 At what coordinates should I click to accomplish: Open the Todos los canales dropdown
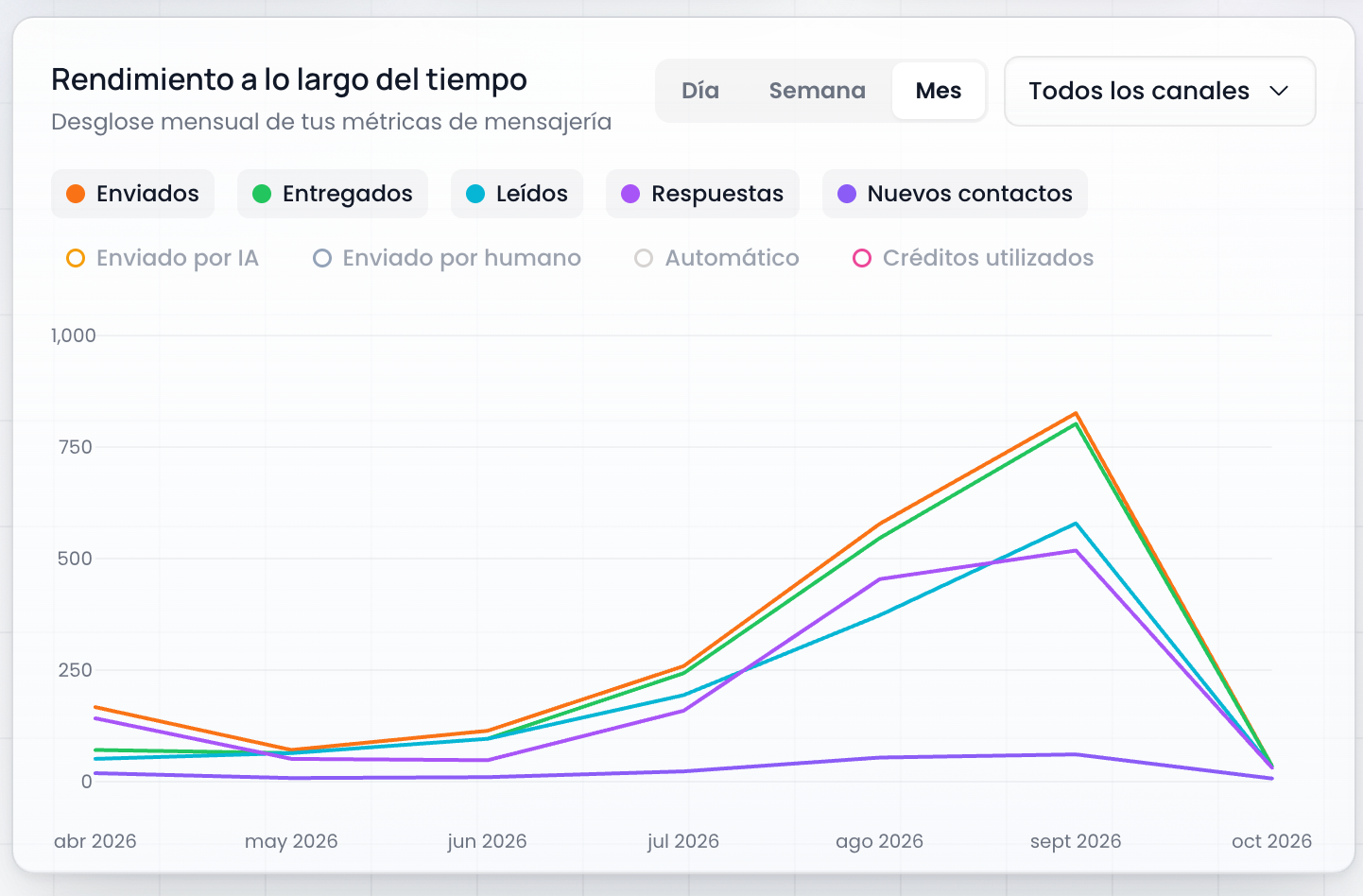tap(1160, 91)
